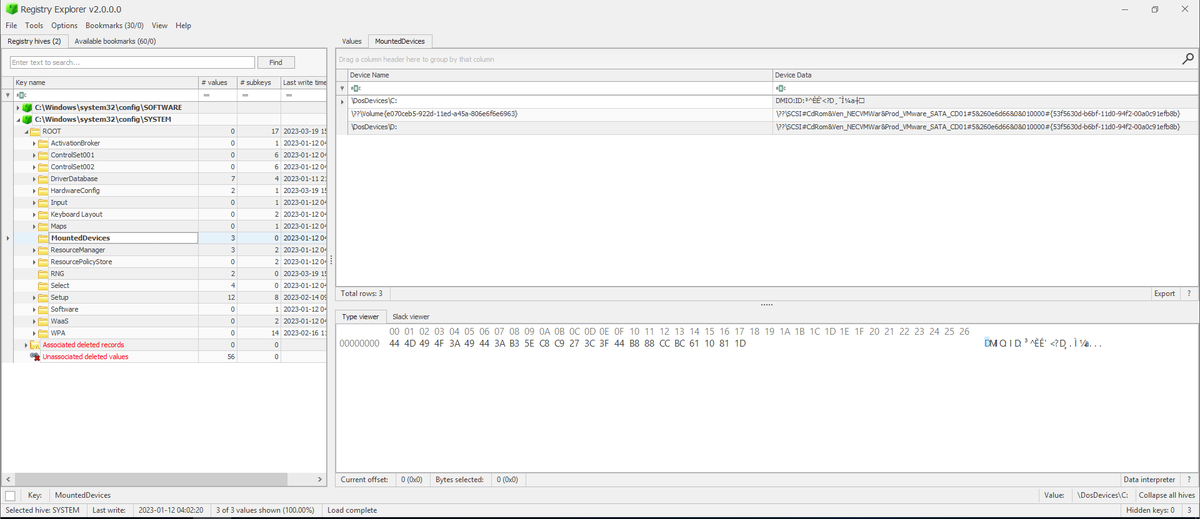Expand the ResourceManager key
This screenshot has height=519, width=1200.
click(x=34, y=250)
